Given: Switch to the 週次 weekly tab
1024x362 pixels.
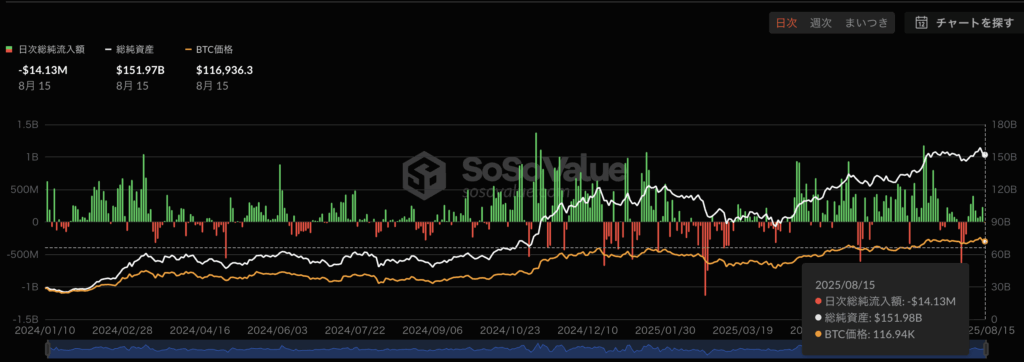Looking at the screenshot, I should (821, 23).
